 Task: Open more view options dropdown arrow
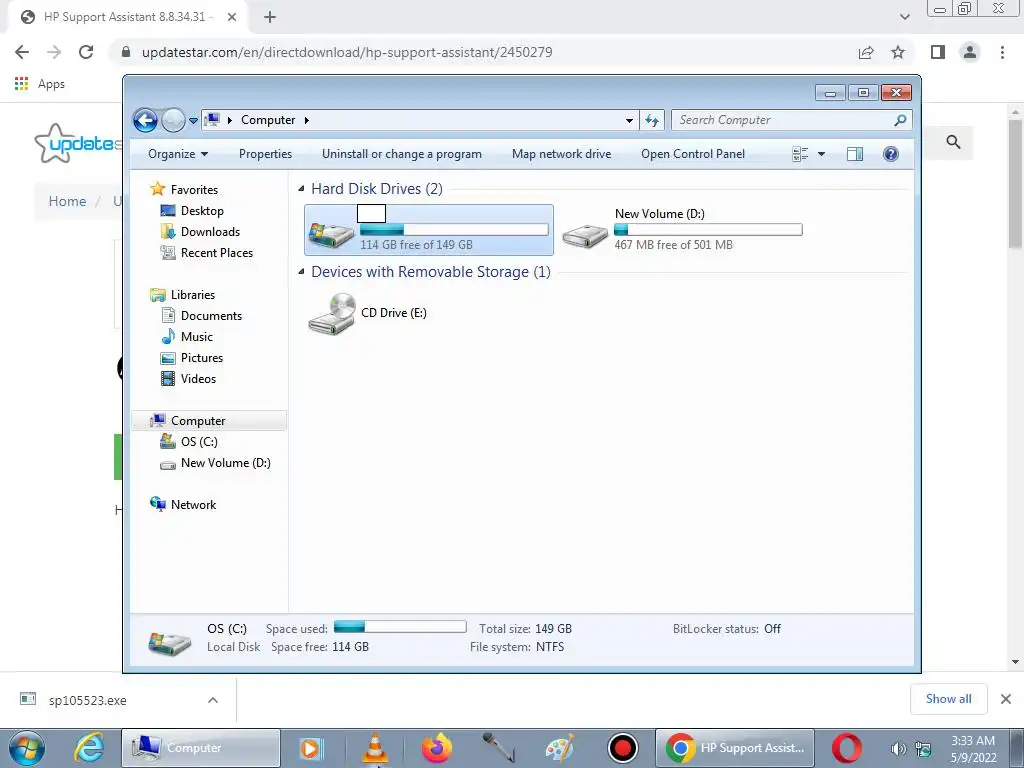pos(822,154)
